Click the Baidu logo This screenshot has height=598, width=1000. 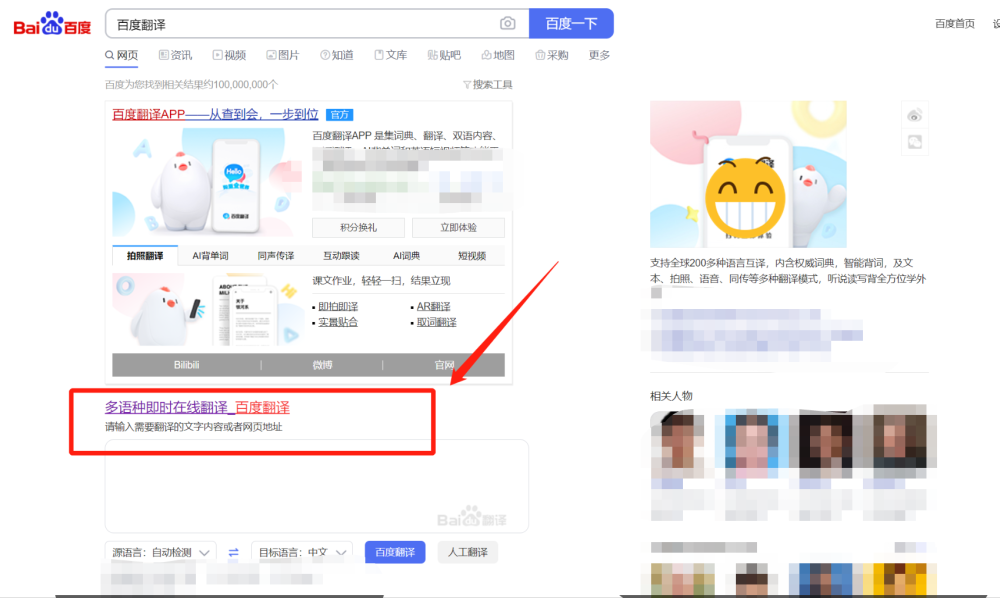coord(52,24)
